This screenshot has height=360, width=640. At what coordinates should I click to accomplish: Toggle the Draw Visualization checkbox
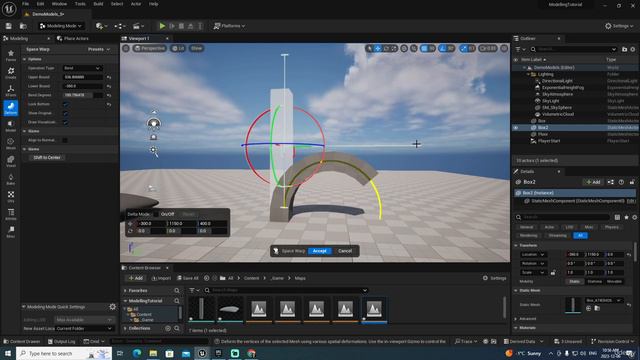point(66,122)
